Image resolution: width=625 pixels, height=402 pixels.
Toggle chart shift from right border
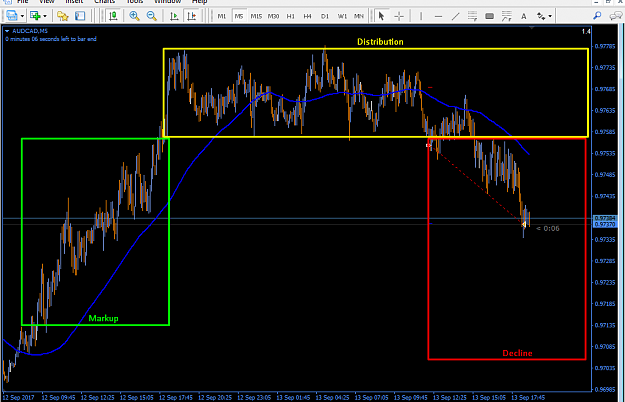pyautogui.click(x=192, y=16)
